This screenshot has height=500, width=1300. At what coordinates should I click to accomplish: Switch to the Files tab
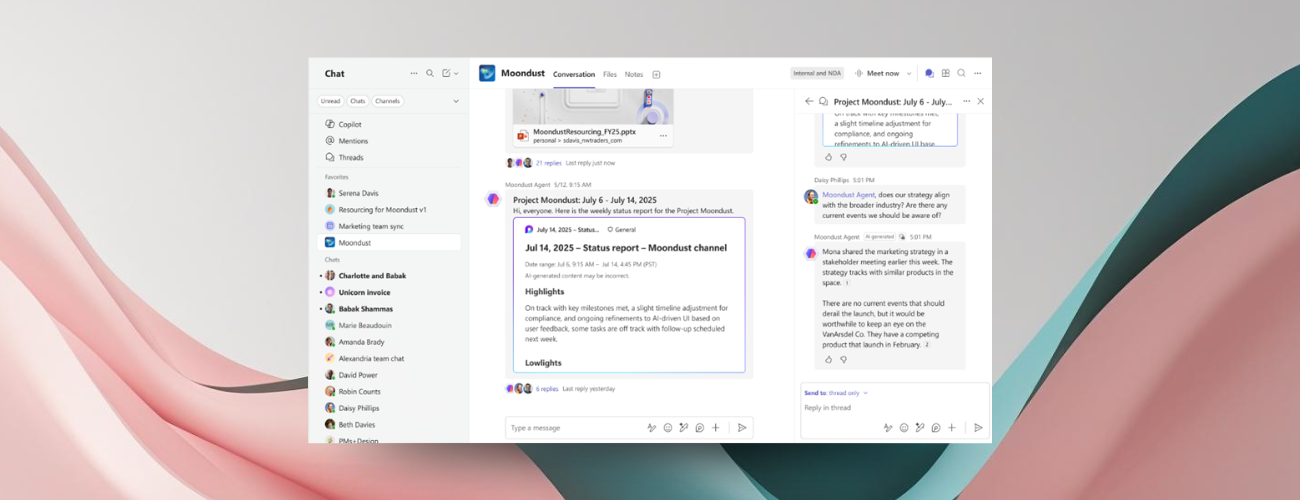tap(610, 74)
